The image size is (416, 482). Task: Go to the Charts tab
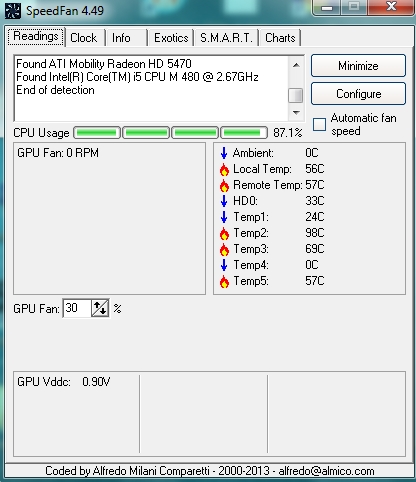(280, 38)
